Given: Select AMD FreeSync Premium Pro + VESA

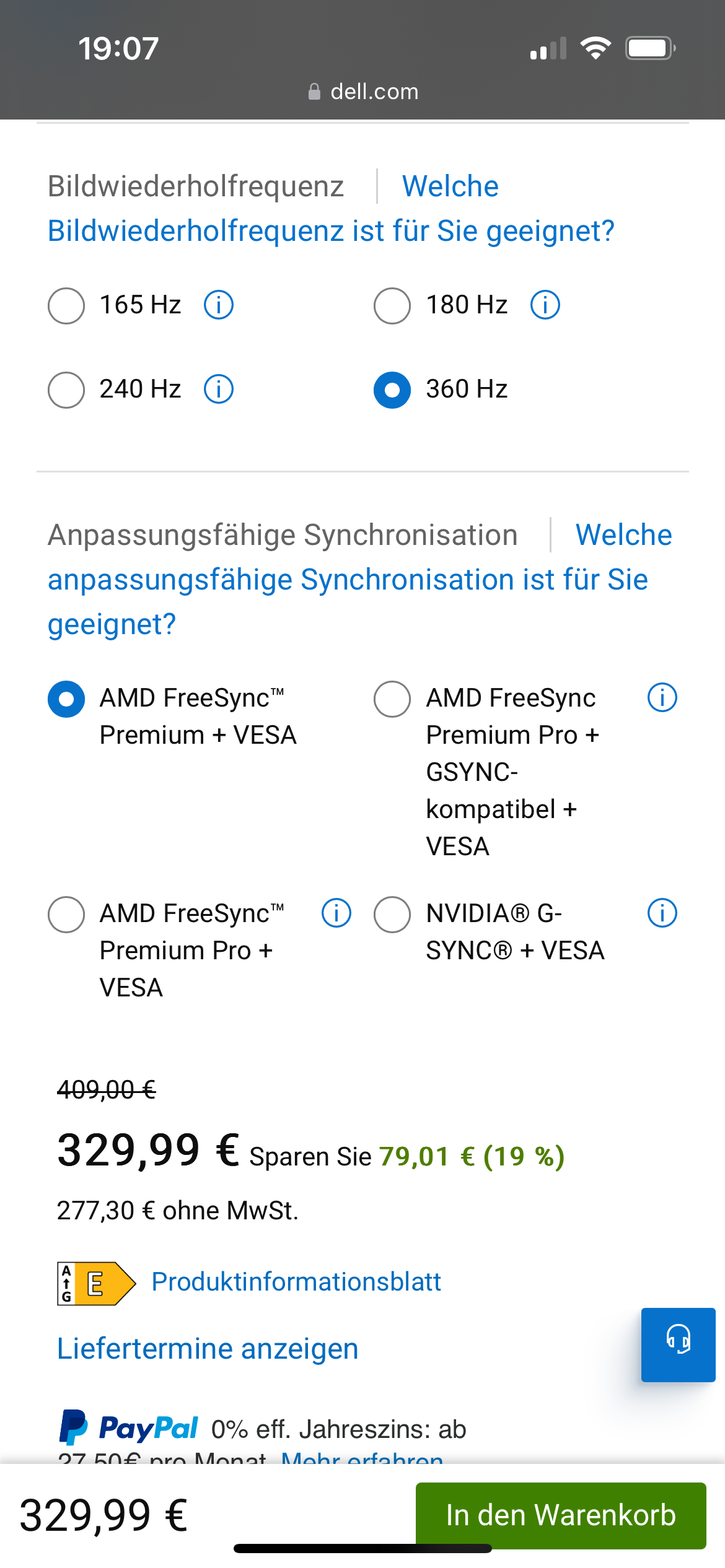Looking at the screenshot, I should pyautogui.click(x=66, y=915).
